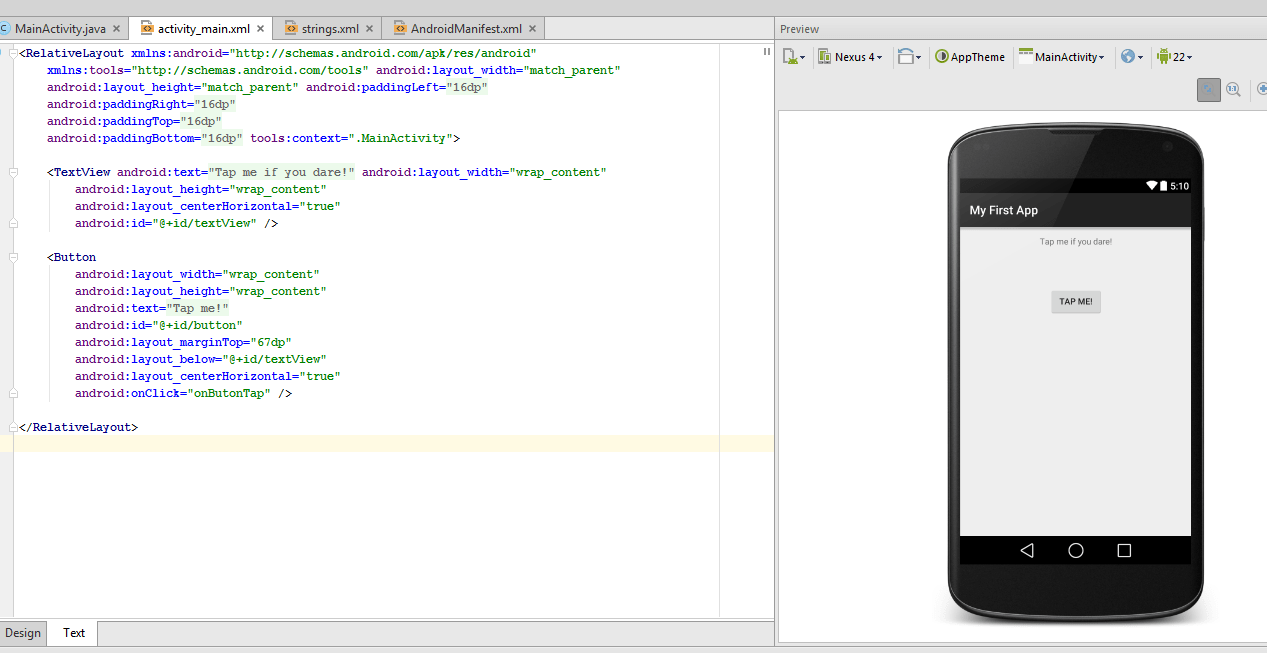This screenshot has height=653, width=1267.
Task: Click the zoom-in magnifier icon in Preview panel
Action: click(x=1263, y=89)
